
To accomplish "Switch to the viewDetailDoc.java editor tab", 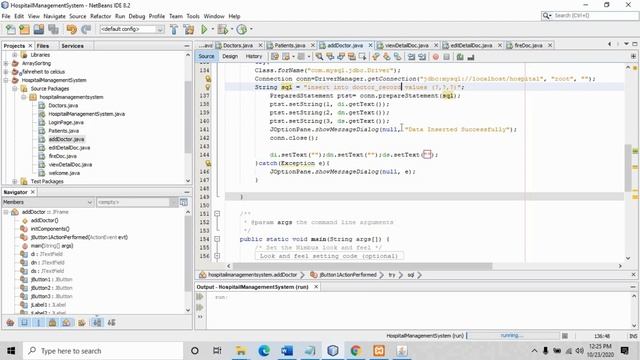I will 406,45.
